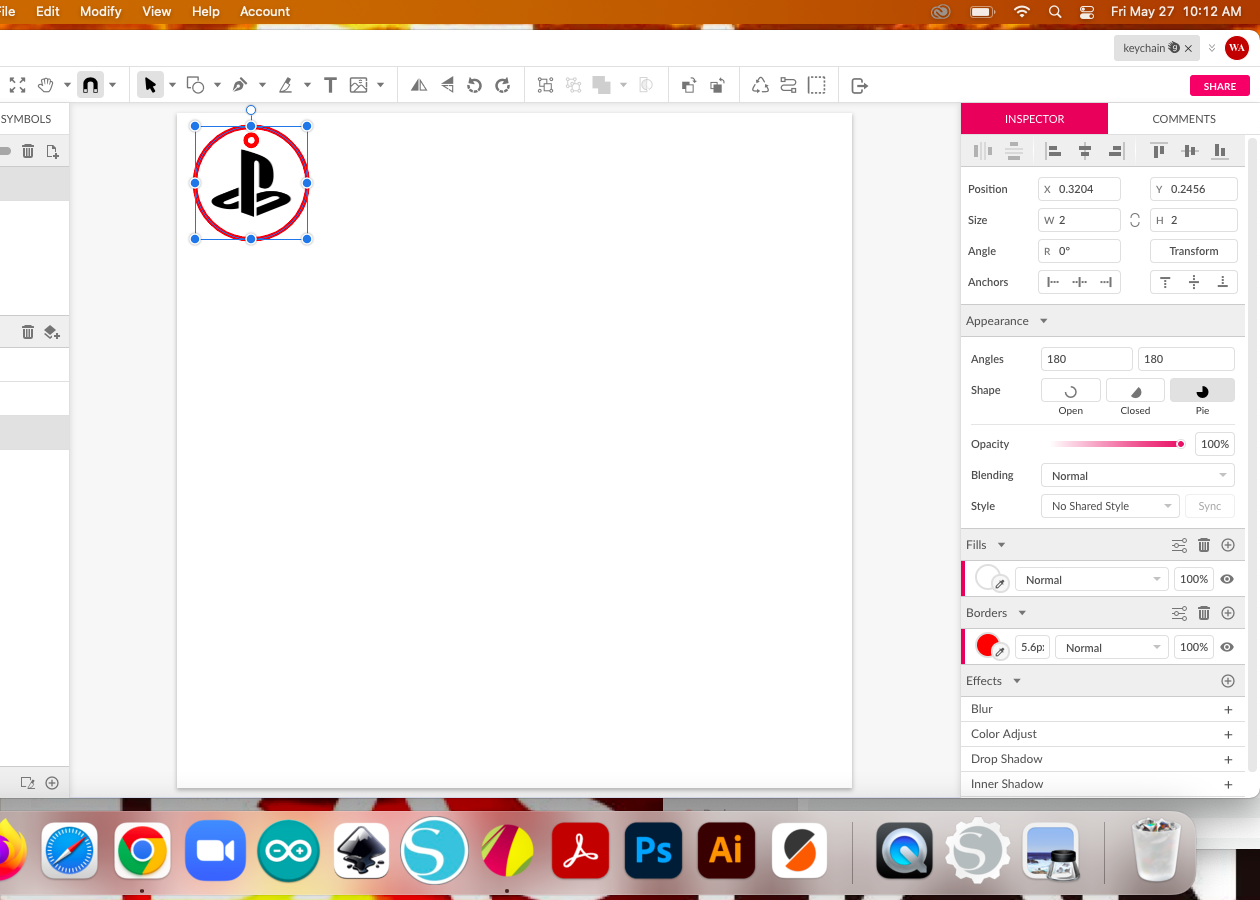Click the Clip/mask dashed rectangle icon
Screen dimensions: 1260x900
pos(817,85)
